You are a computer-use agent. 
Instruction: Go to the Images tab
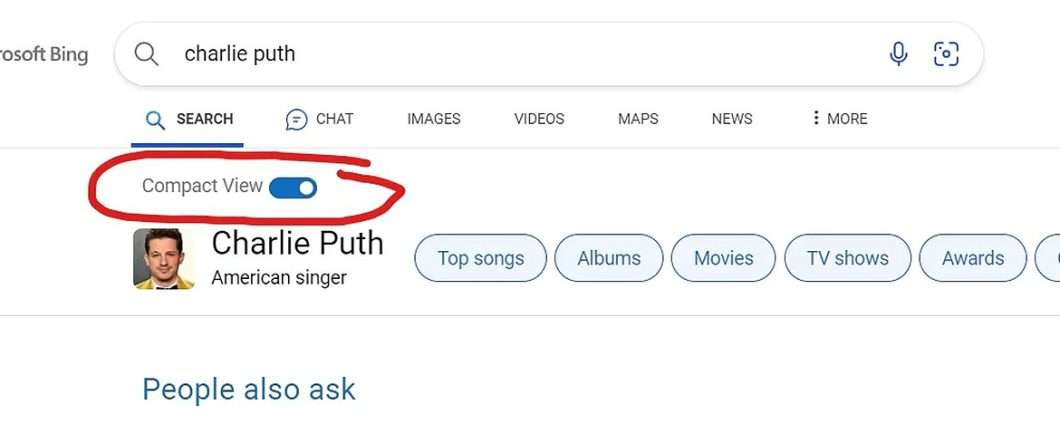point(434,119)
